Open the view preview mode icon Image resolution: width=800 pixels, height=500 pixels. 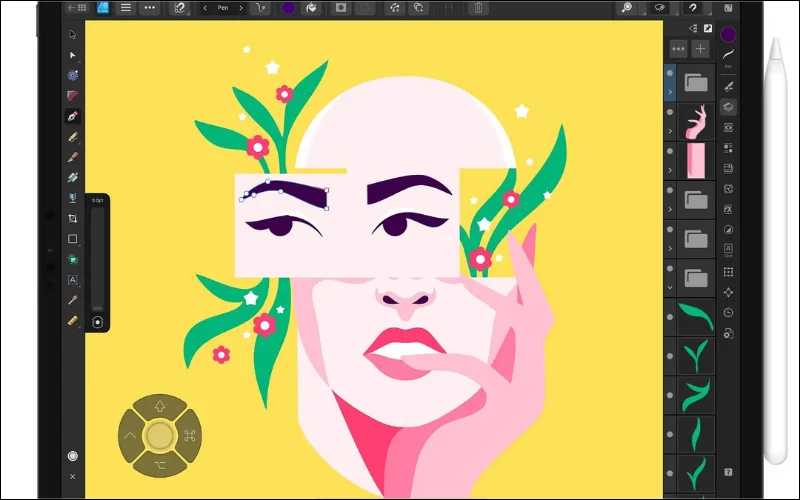click(660, 8)
